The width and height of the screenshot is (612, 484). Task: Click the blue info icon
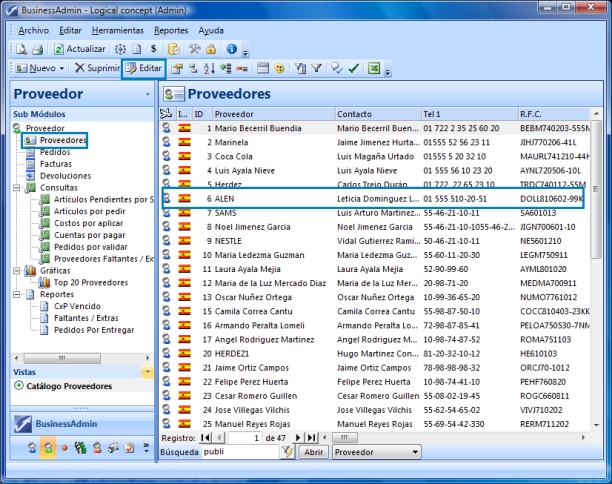pyautogui.click(x=231, y=48)
